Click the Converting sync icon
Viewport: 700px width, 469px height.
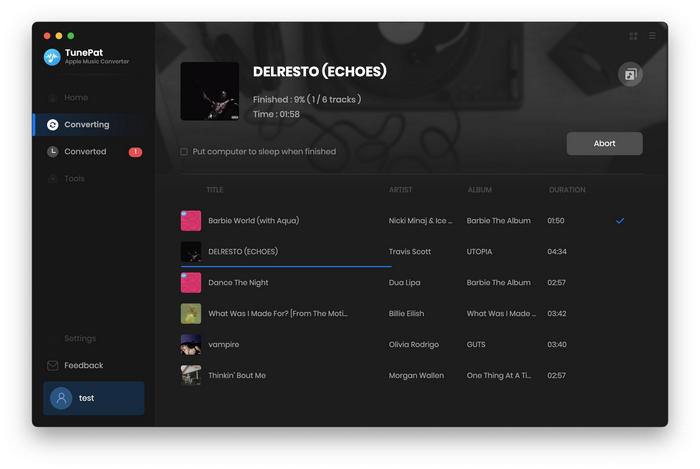pyautogui.click(x=53, y=125)
